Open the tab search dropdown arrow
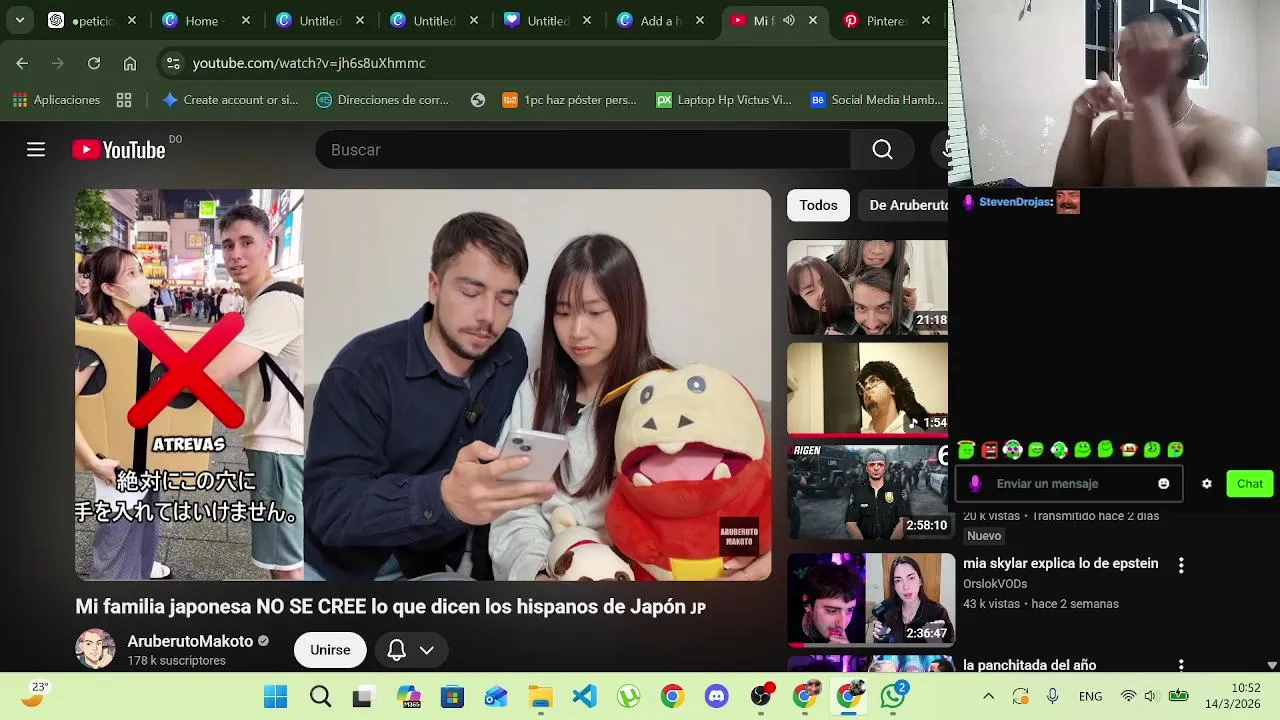1280x720 pixels. tap(20, 20)
